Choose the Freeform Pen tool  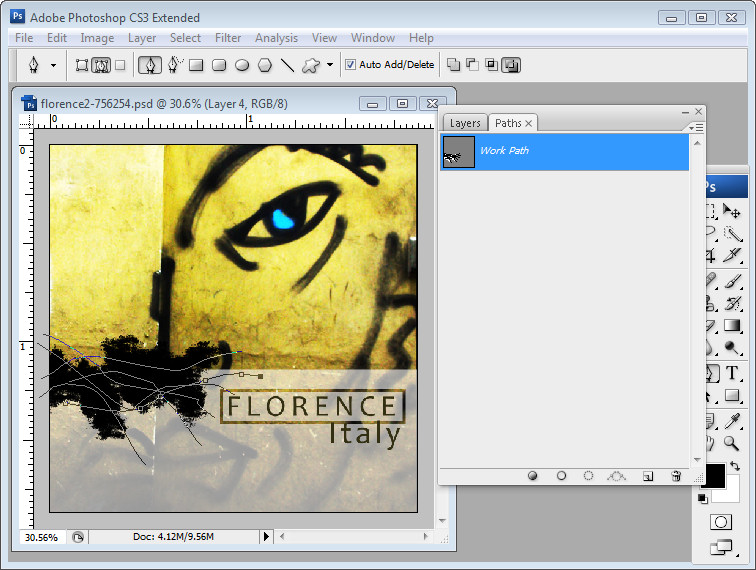point(175,65)
